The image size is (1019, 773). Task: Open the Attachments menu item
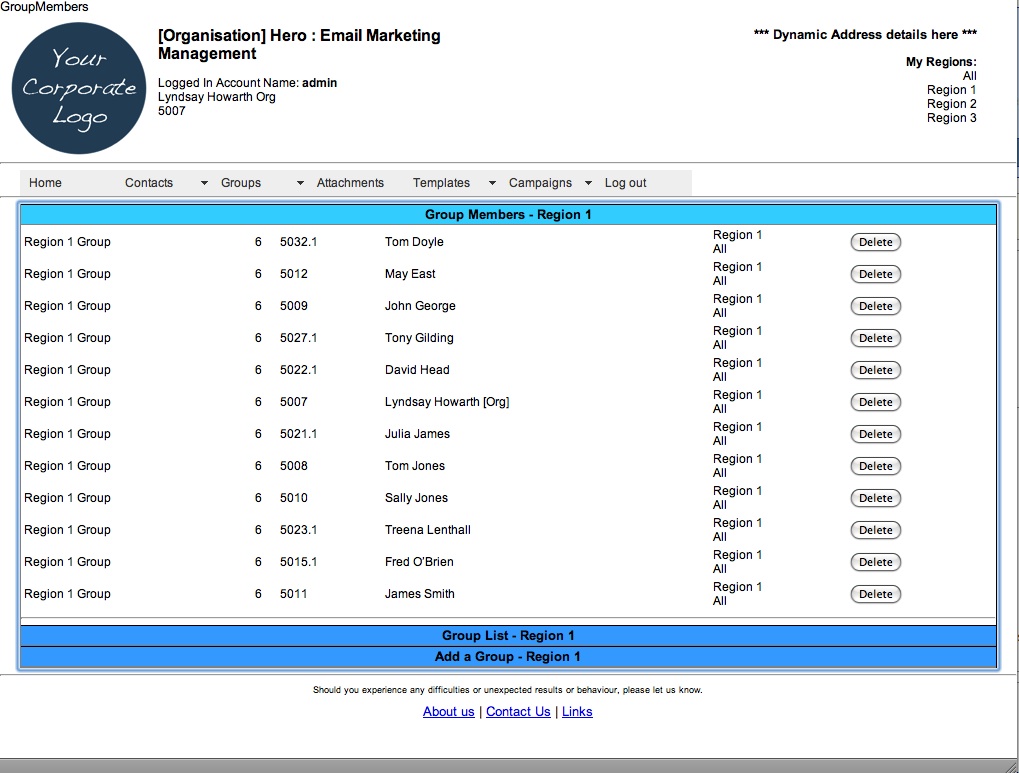click(x=350, y=183)
